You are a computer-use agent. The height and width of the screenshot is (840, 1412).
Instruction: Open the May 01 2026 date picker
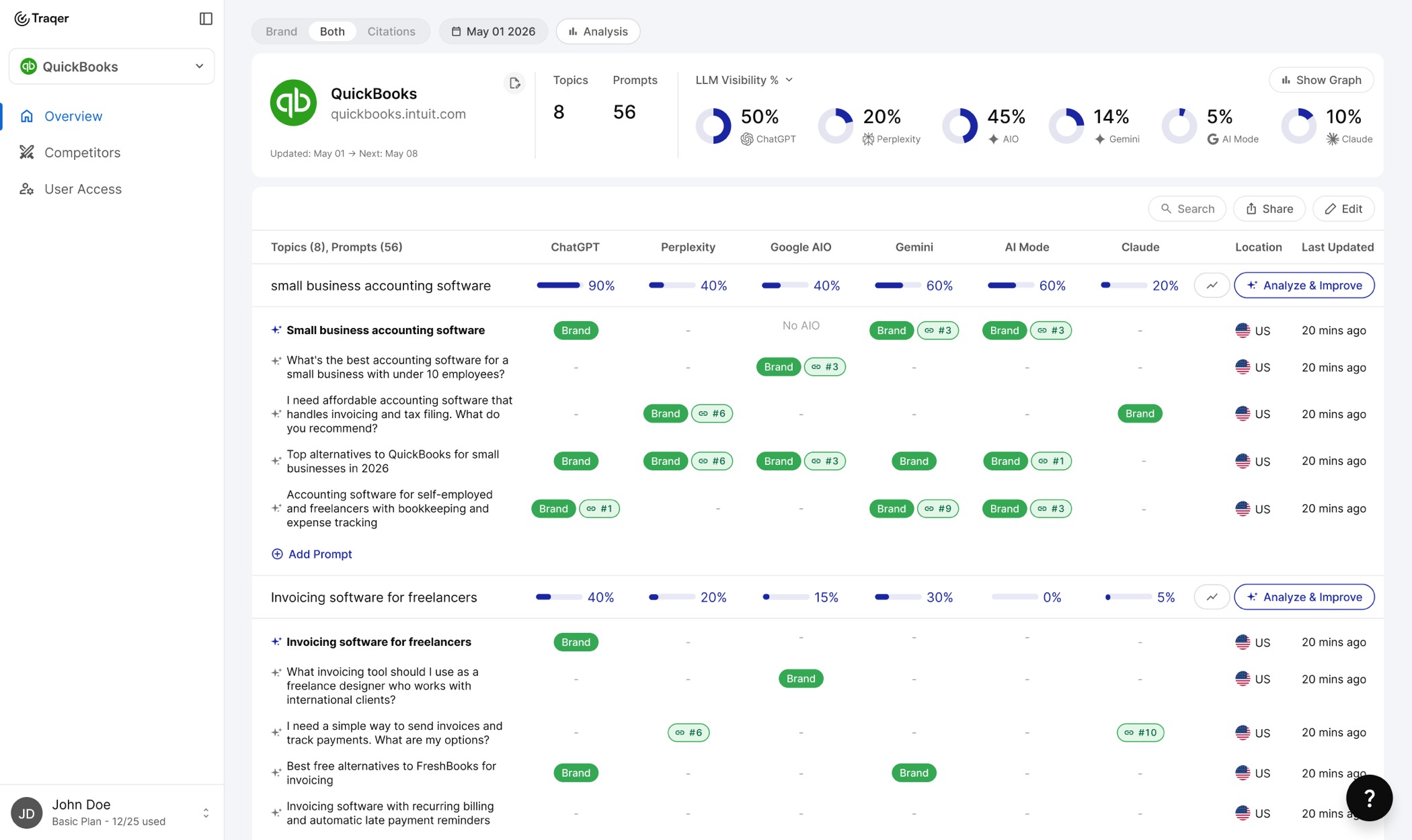[x=494, y=31]
